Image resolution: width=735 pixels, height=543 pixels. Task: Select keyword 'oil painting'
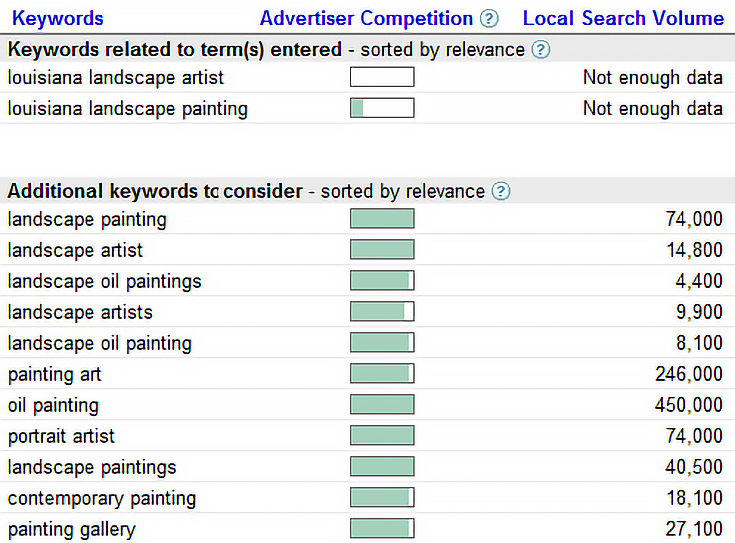coord(53,405)
